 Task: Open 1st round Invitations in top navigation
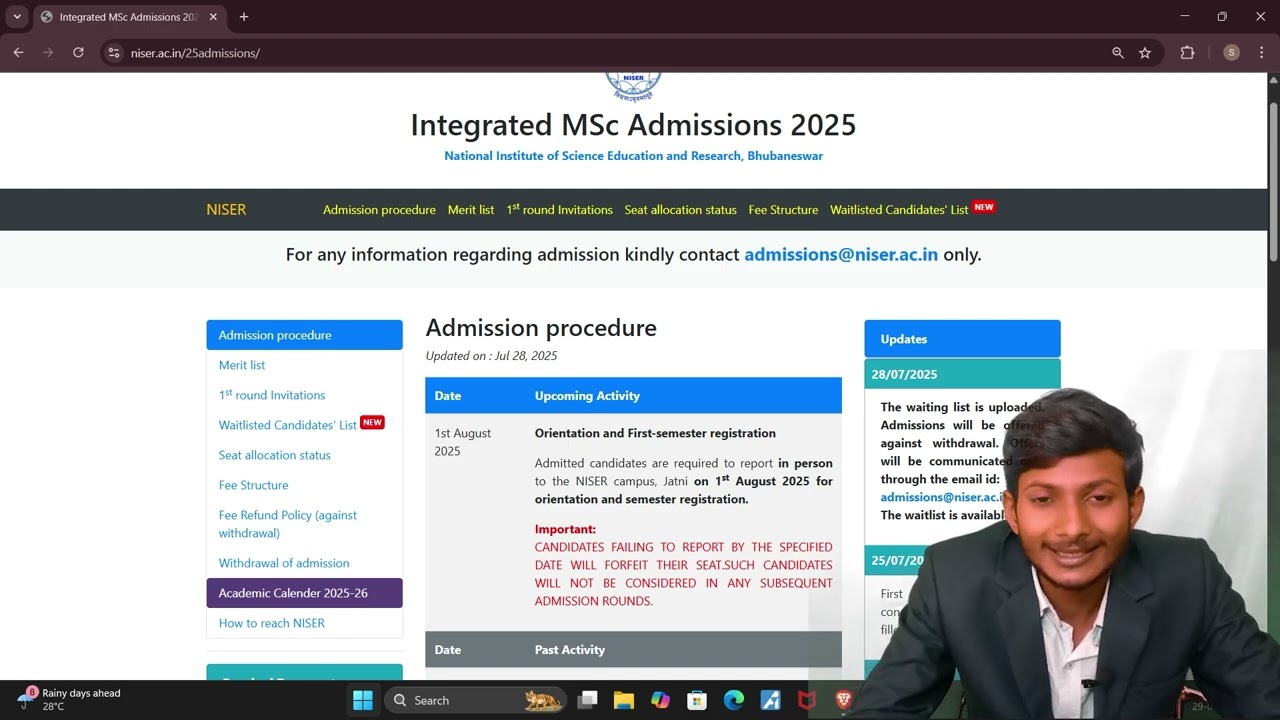[559, 210]
